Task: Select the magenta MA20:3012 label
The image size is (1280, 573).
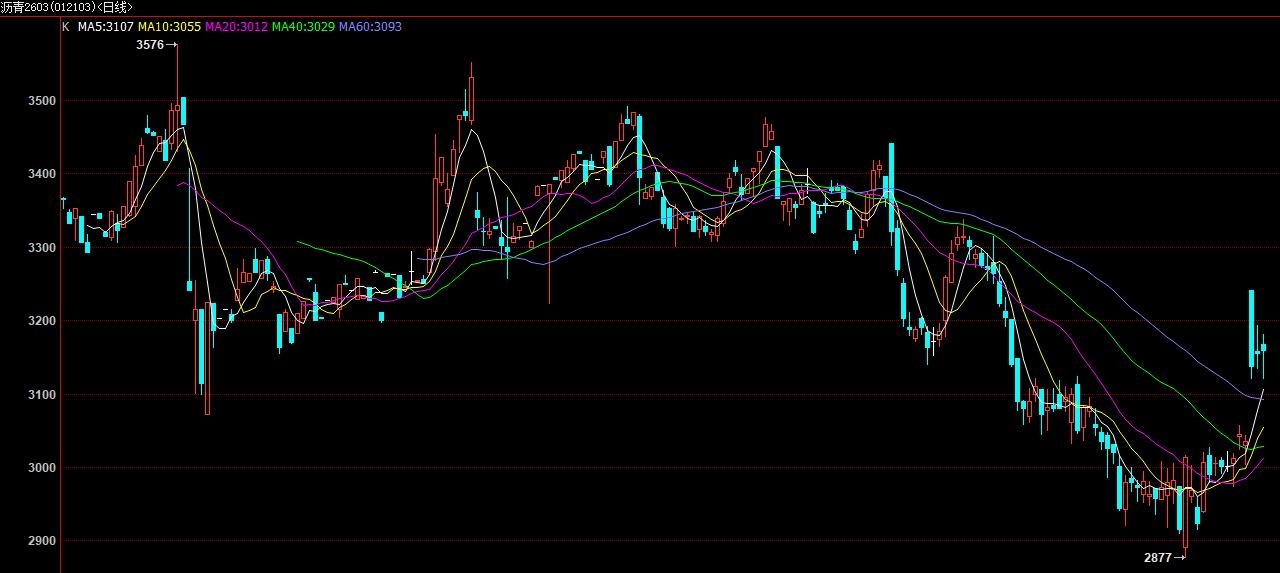Action: point(236,27)
